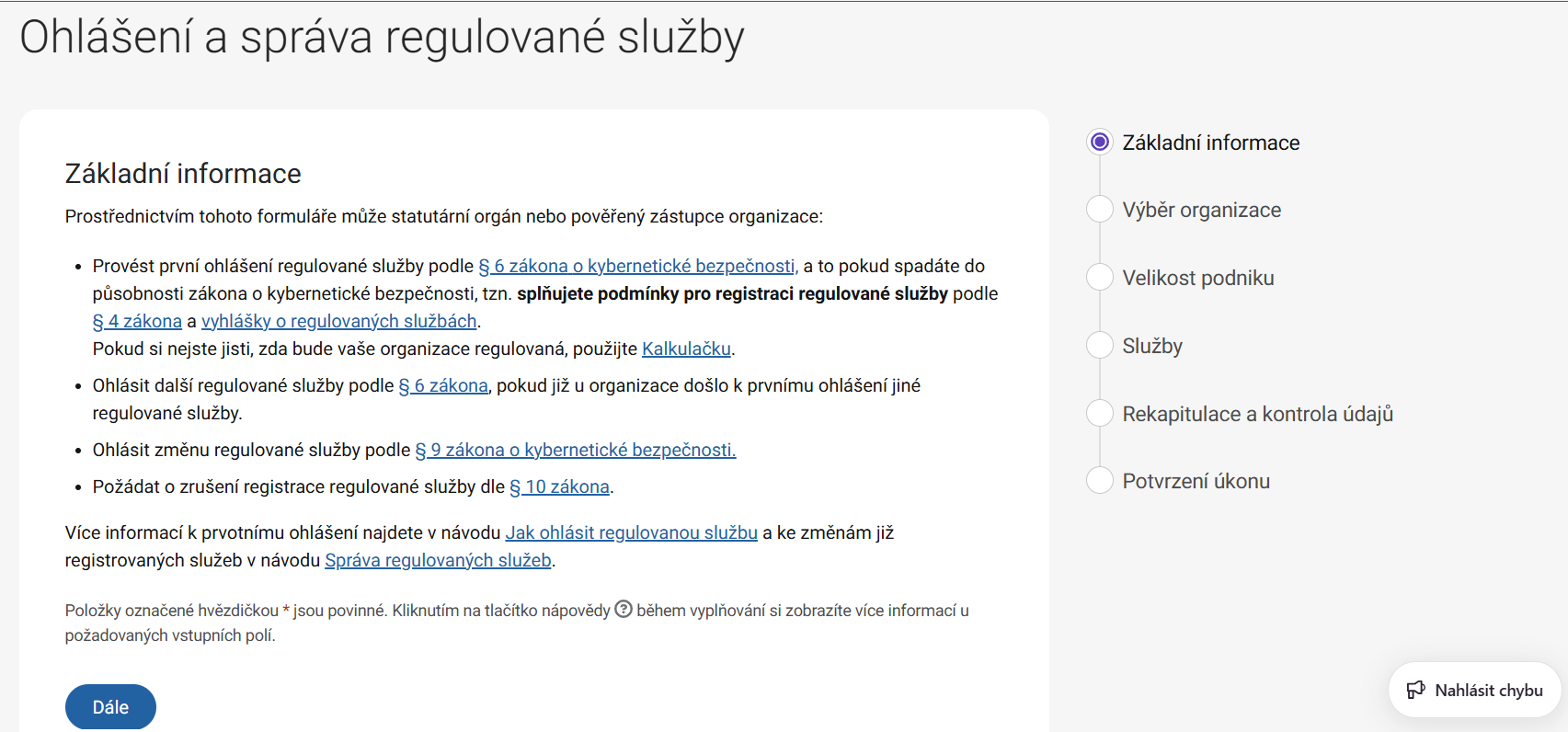Open § 6 zákona o kybernetické bezpečnosti link
Image resolution: width=1568 pixels, height=732 pixels.
pos(638,266)
